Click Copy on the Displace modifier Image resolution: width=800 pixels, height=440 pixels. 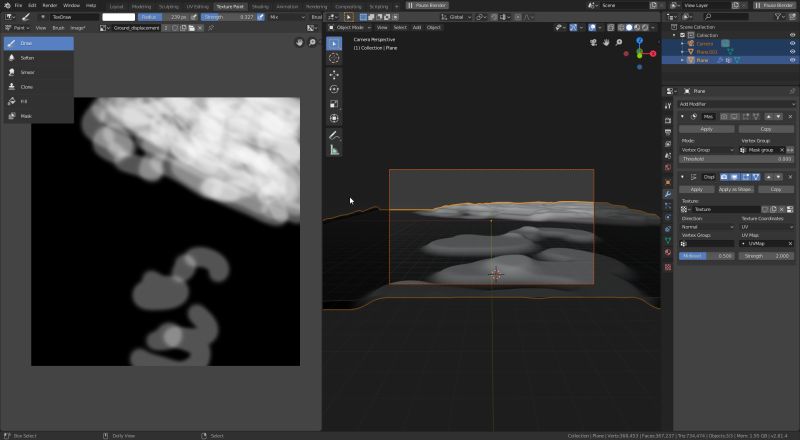point(776,189)
